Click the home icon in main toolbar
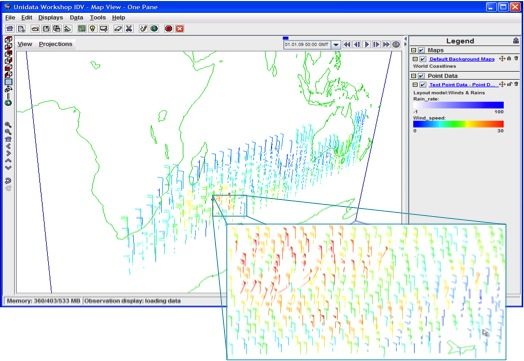Image resolution: width=524 pixels, height=361 pixels. click(x=10, y=29)
